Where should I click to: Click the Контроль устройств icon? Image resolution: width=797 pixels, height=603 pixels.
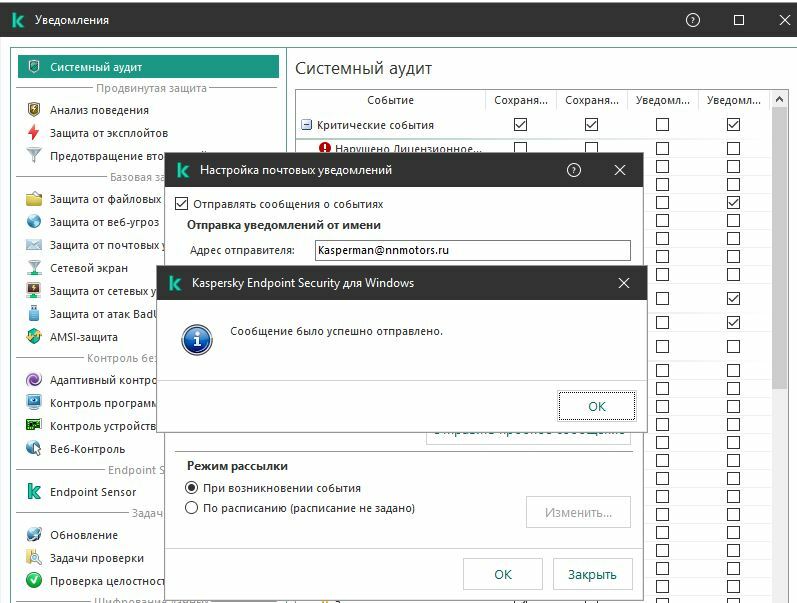coord(34,425)
